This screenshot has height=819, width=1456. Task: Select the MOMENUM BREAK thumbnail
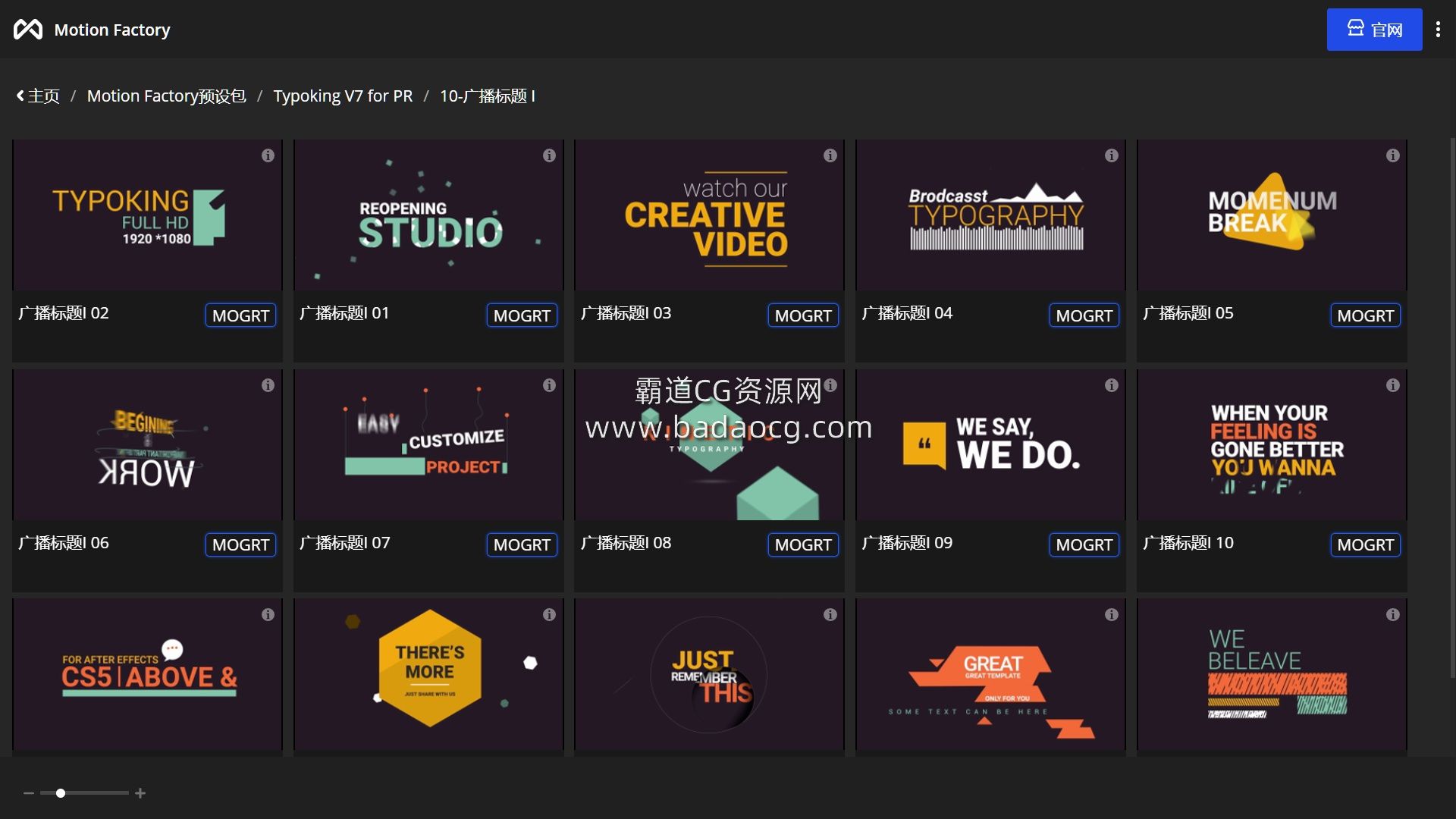[1272, 215]
